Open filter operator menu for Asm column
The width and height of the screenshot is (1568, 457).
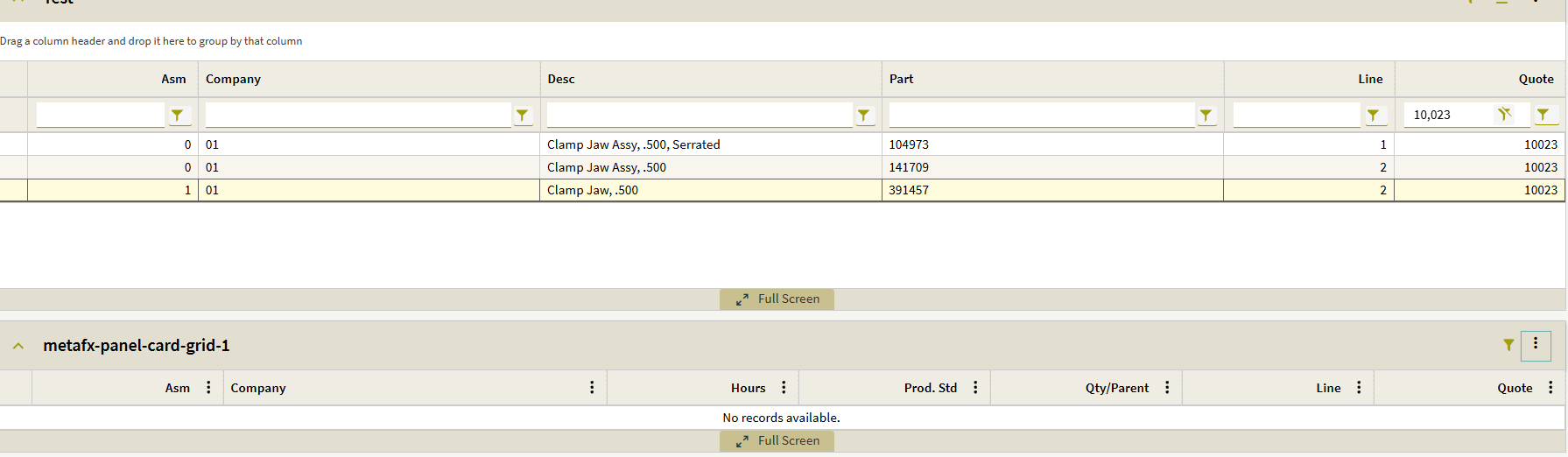178,115
